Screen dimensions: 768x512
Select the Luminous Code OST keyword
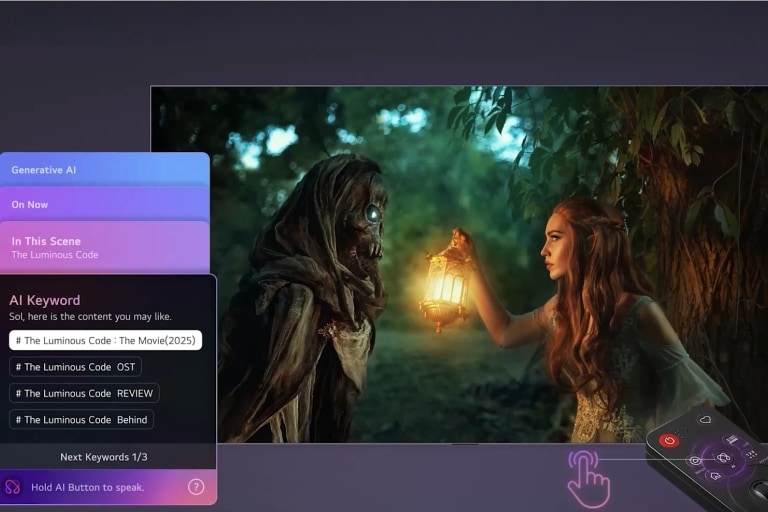click(75, 367)
